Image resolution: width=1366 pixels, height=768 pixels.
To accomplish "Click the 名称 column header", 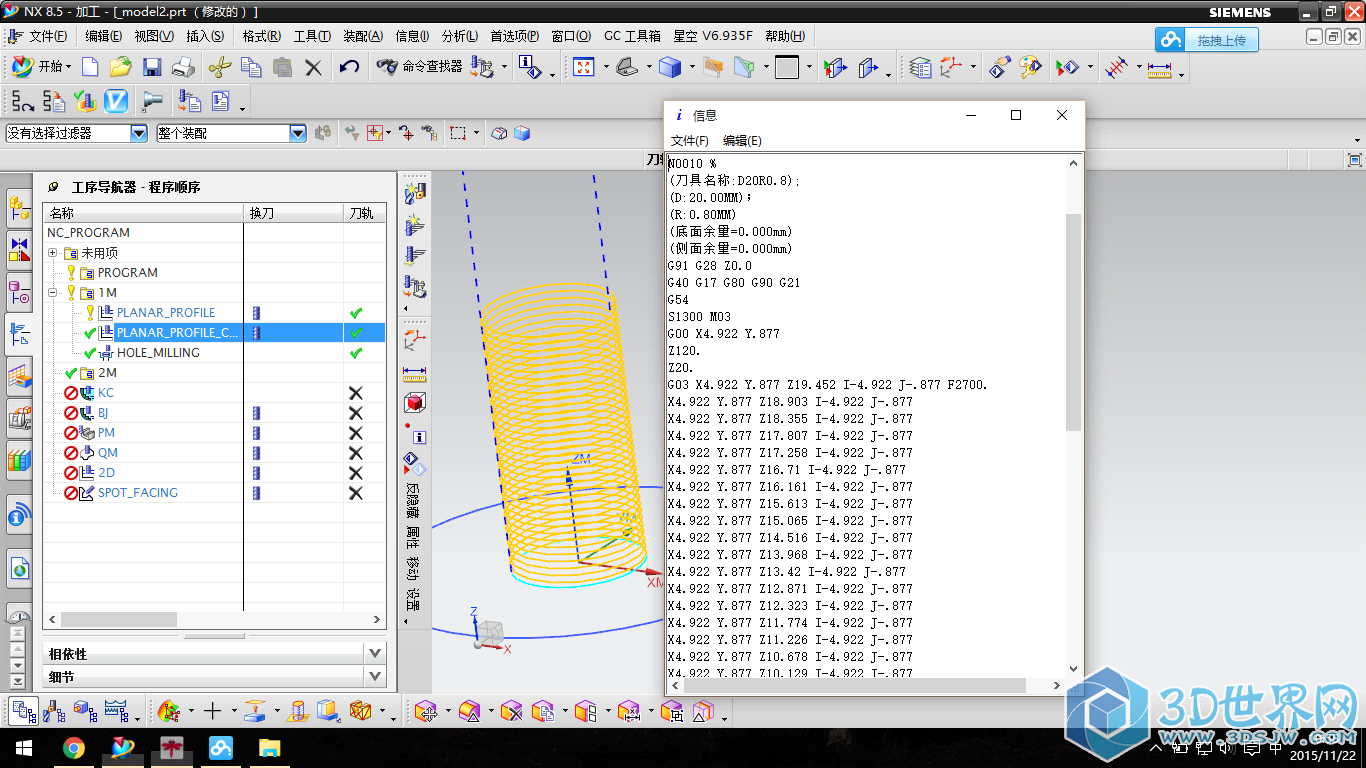I will [x=143, y=213].
